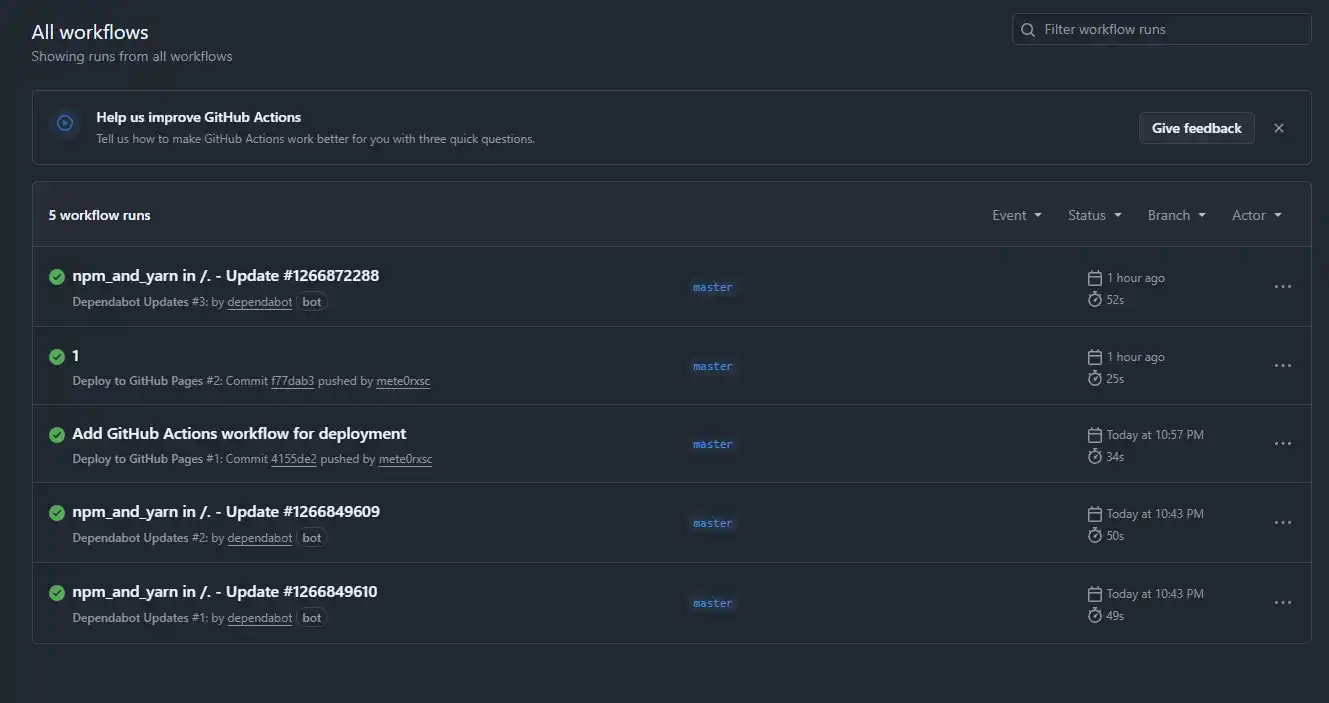Click master branch label on the run titled 1

(712, 367)
